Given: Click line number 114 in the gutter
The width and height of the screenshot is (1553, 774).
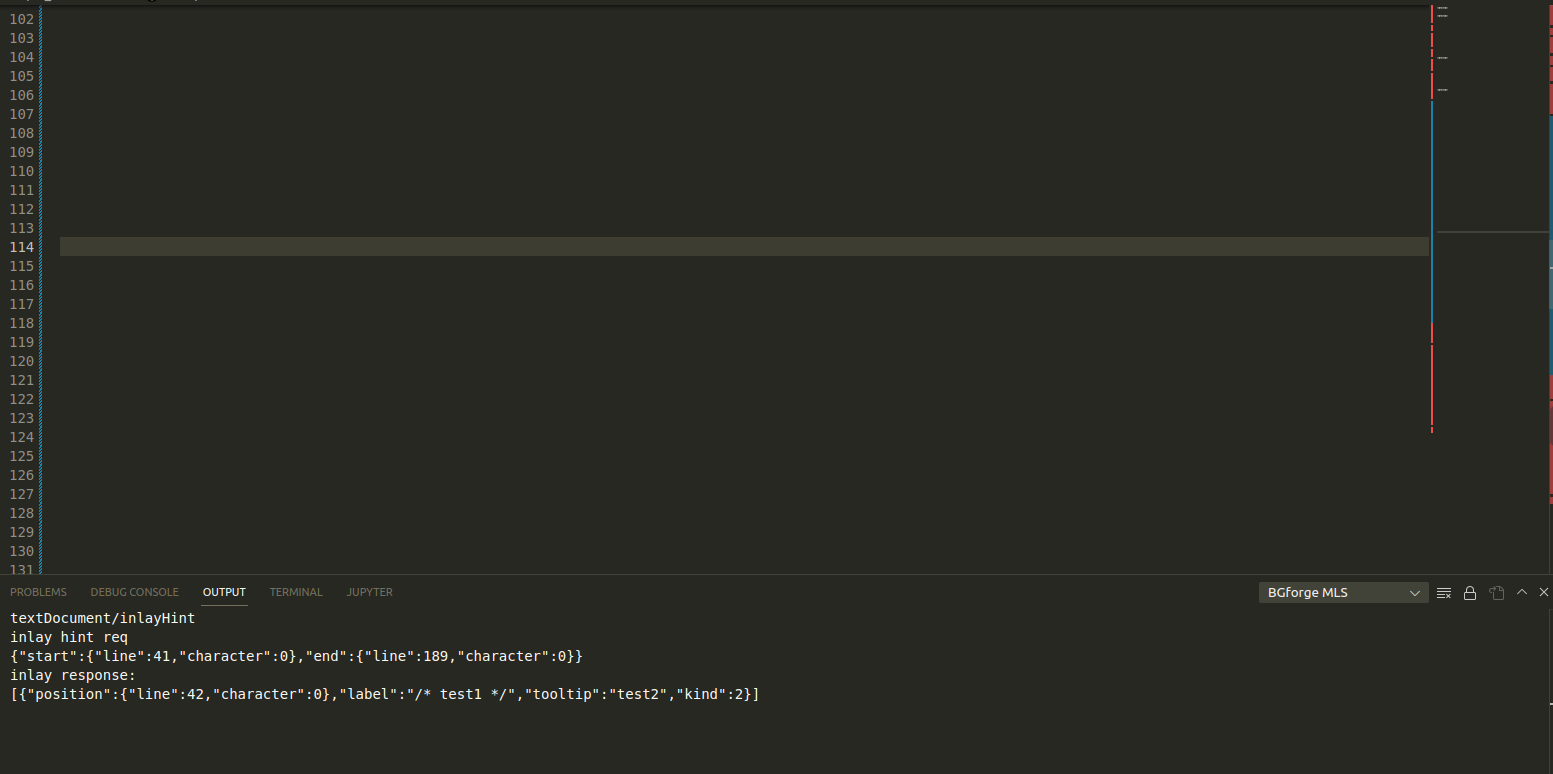Looking at the screenshot, I should [x=21, y=247].
